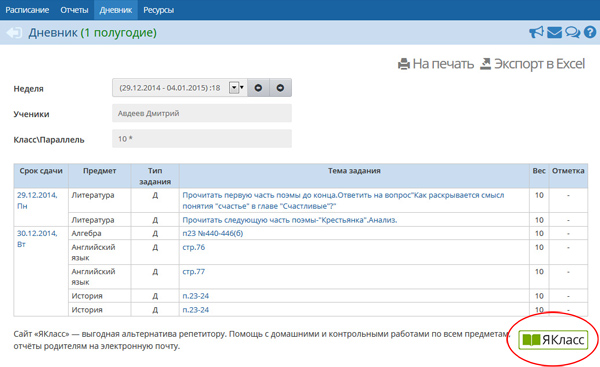Click the ЯКласс banner logo
600x367 pixels.
point(553,339)
